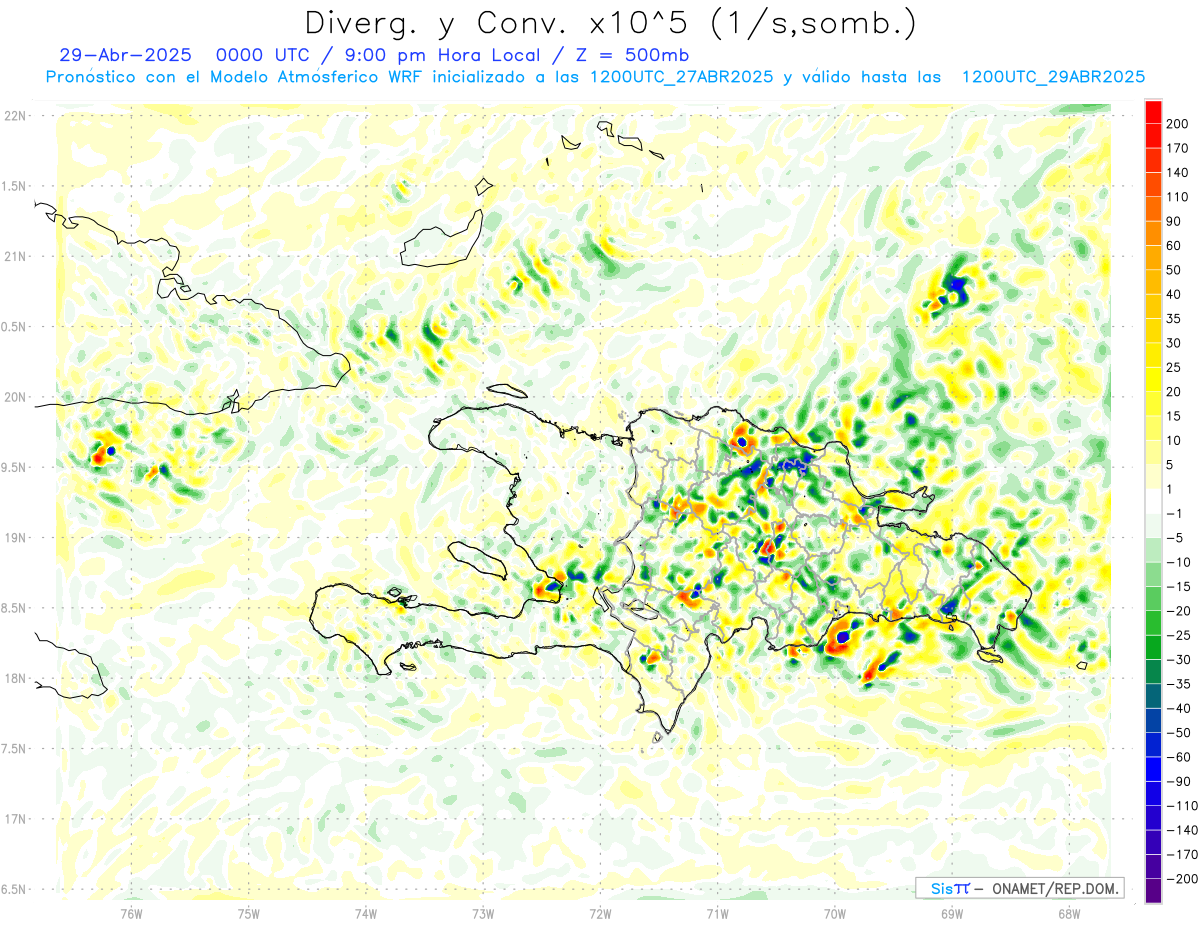Viewport: 1200px width, 927px height.
Task: Click the '71W' longitude label
Action: [x=718, y=912]
